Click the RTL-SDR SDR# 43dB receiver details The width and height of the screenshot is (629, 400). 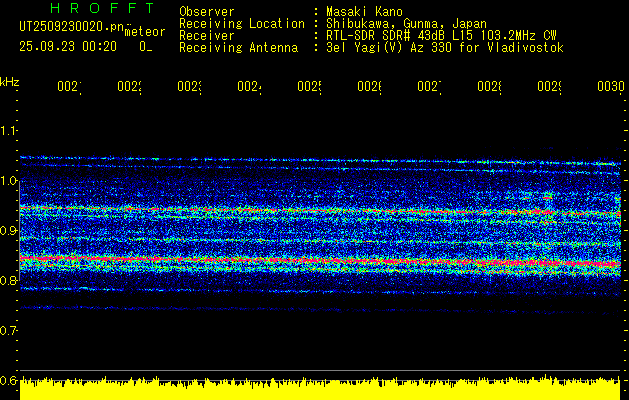pyautogui.click(x=441, y=36)
